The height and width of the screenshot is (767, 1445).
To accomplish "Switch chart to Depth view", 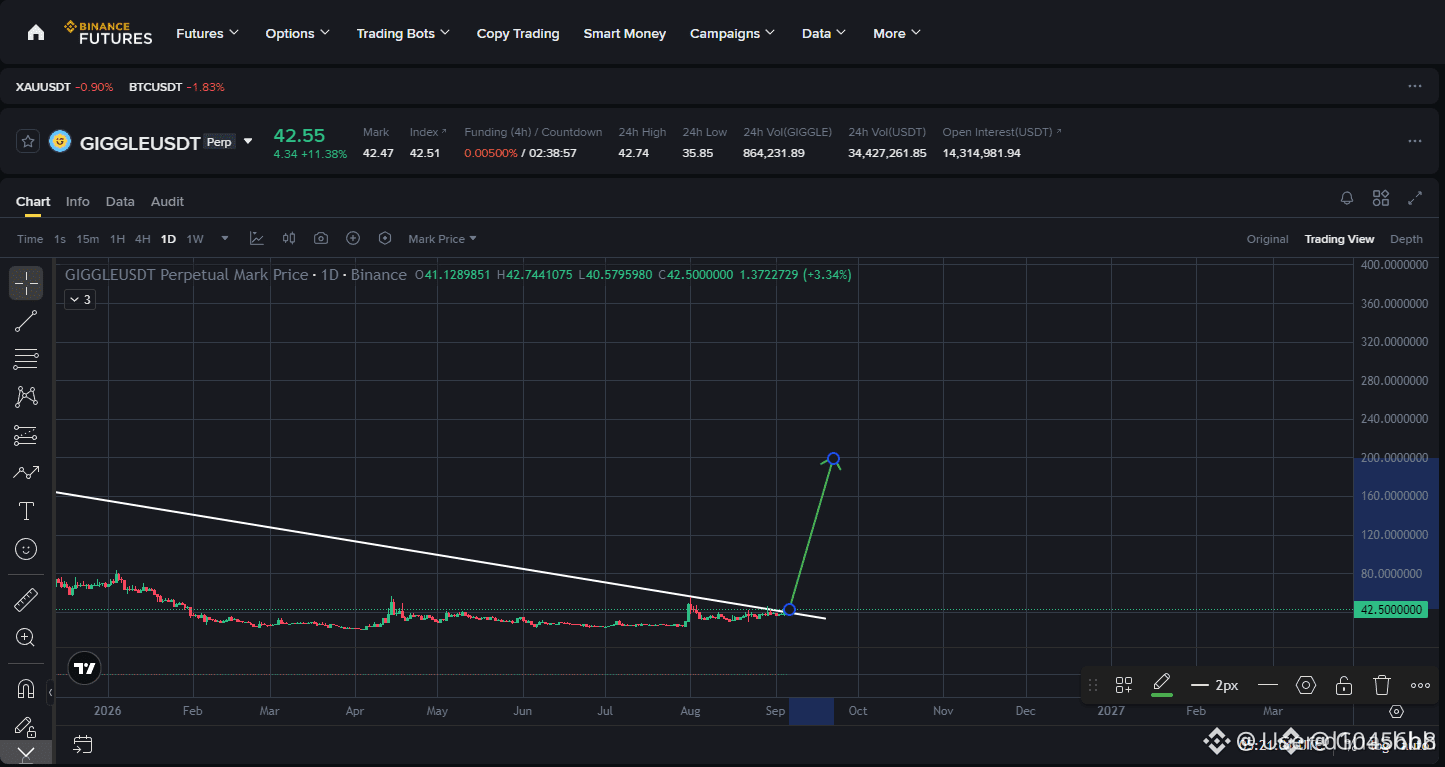I will 1406,239.
